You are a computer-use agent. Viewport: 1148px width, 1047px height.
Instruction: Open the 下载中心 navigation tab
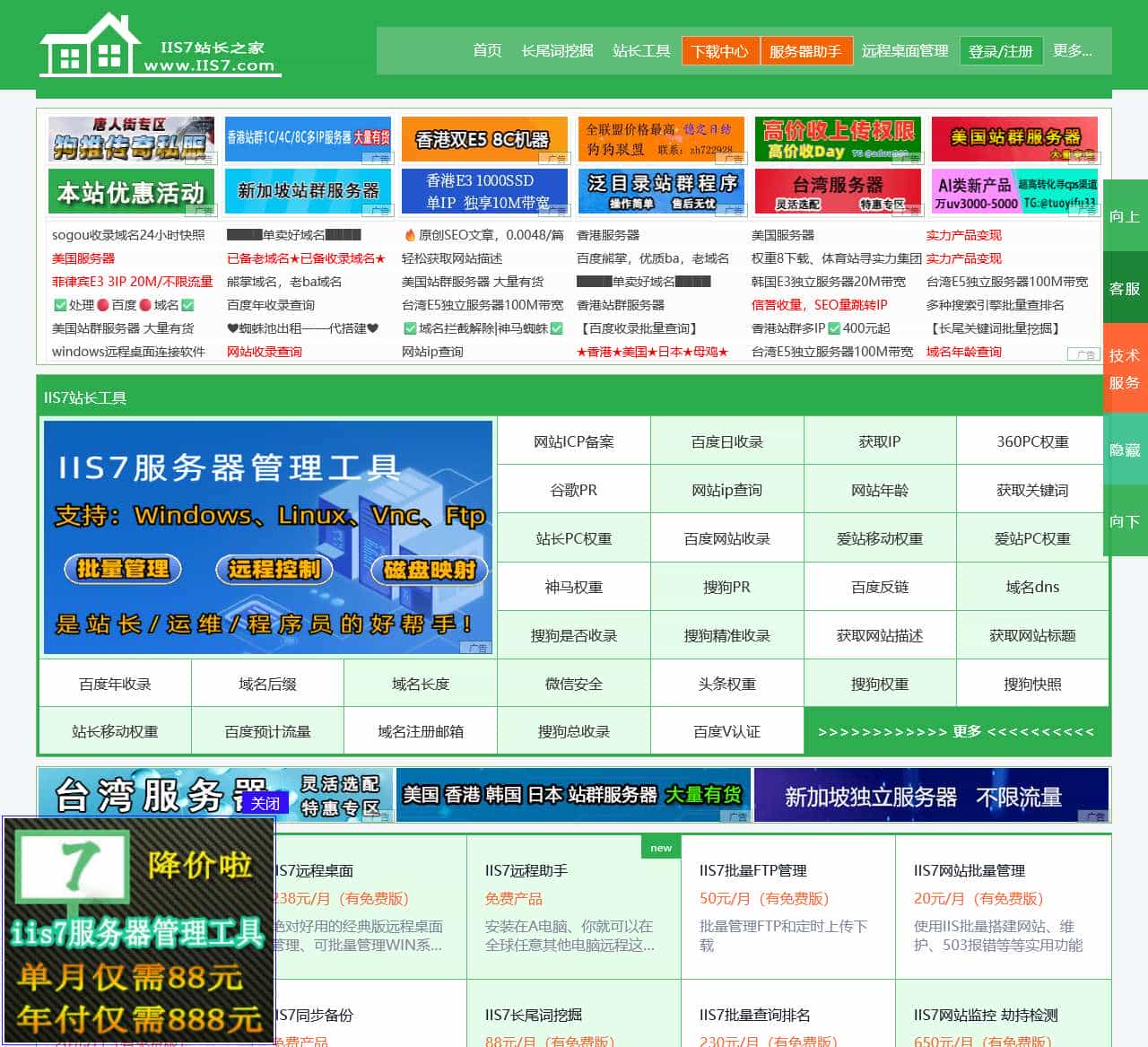point(720,51)
